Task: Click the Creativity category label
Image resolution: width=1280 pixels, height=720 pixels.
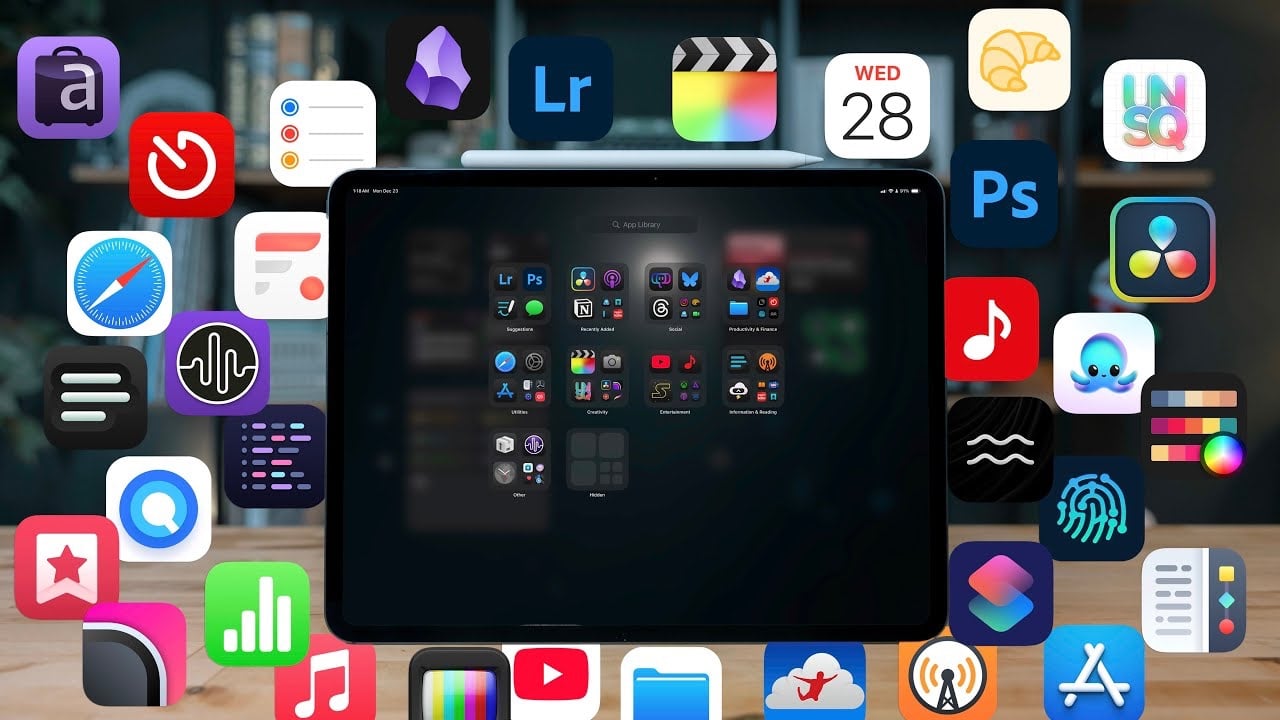Action: coord(598,412)
